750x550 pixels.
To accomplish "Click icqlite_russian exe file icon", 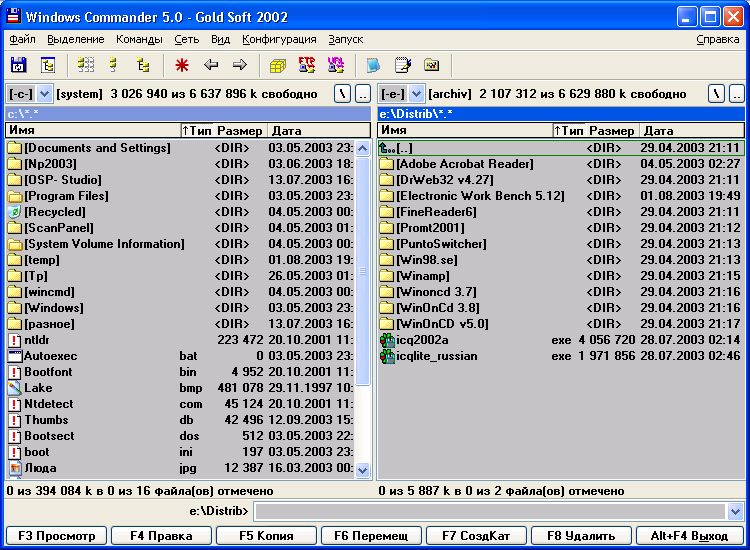I will pyautogui.click(x=387, y=356).
